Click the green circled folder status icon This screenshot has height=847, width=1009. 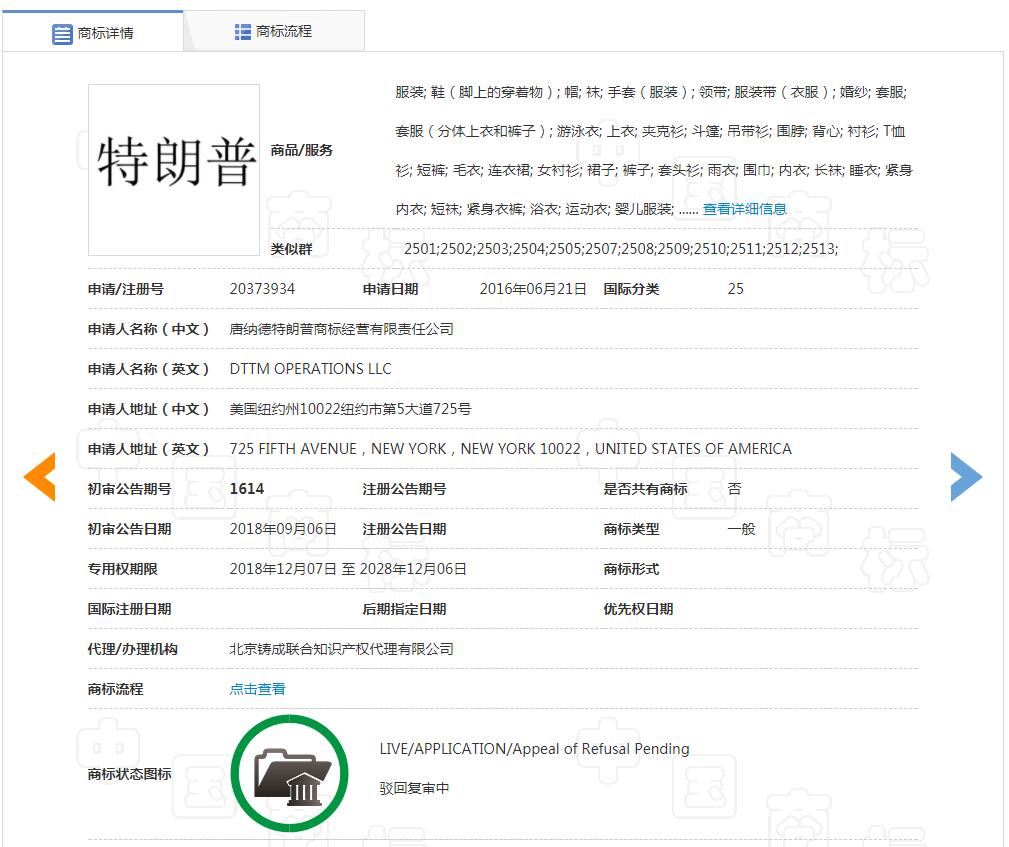point(289,773)
